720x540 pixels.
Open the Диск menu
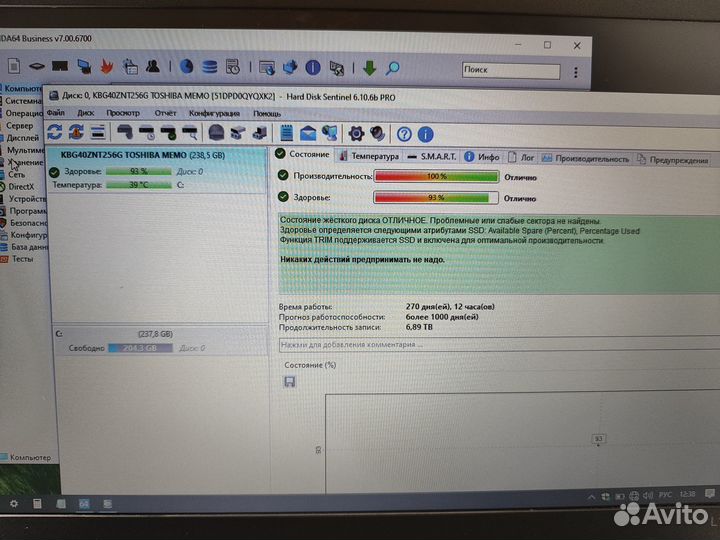[86, 112]
